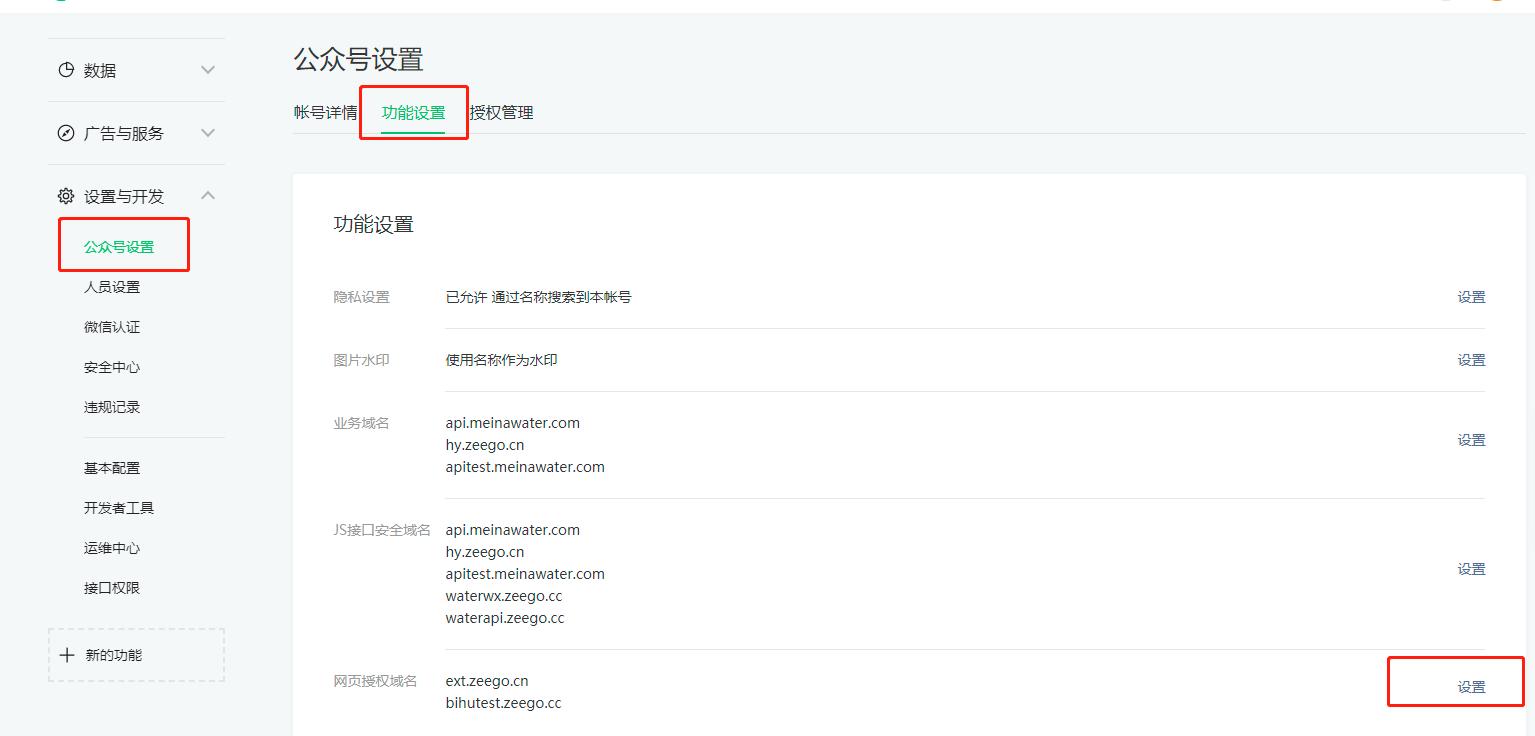
Task: Click 设置 link in the 隐私设置 row
Action: 1471,297
